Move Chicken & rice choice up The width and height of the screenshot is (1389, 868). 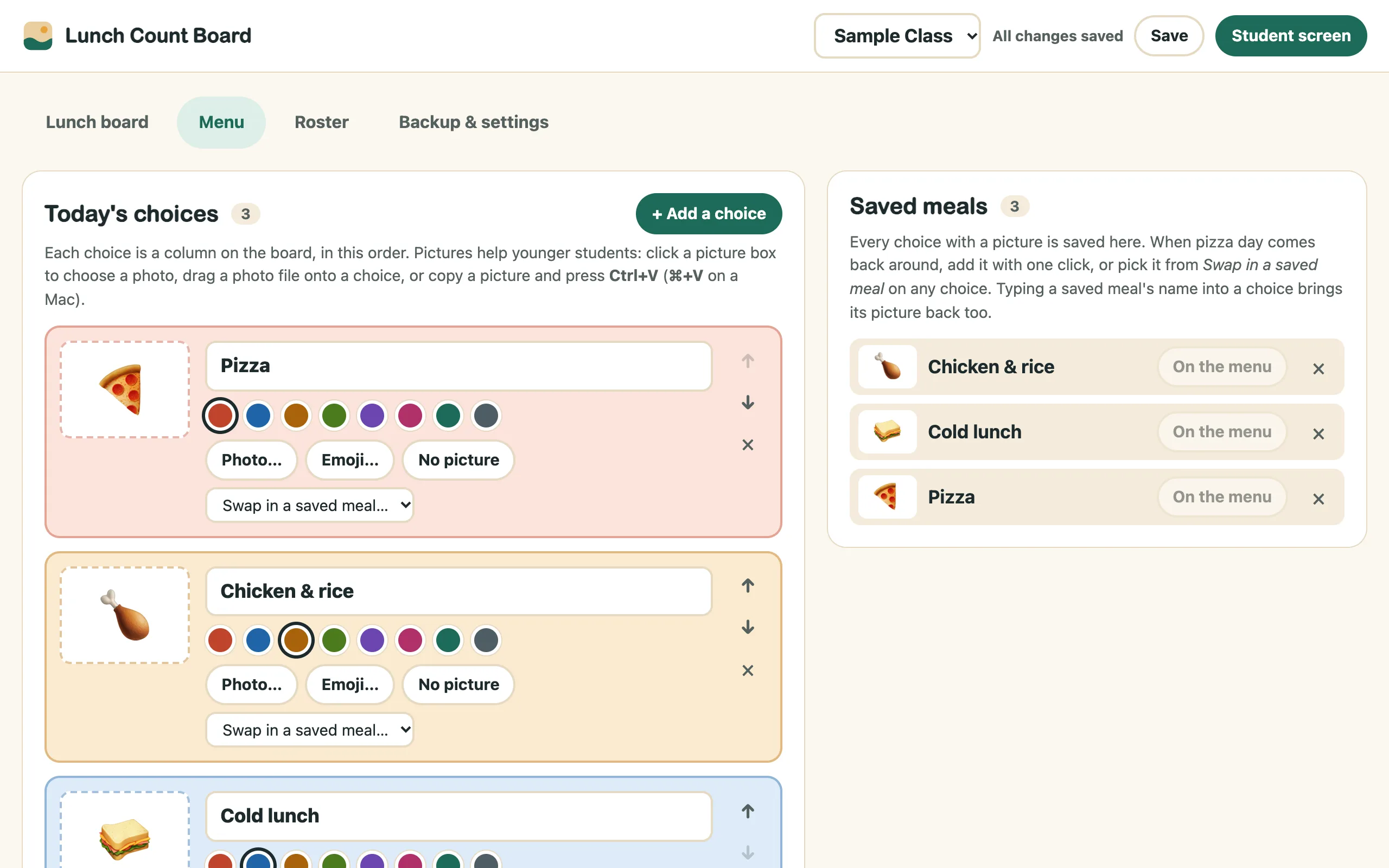tap(747, 585)
